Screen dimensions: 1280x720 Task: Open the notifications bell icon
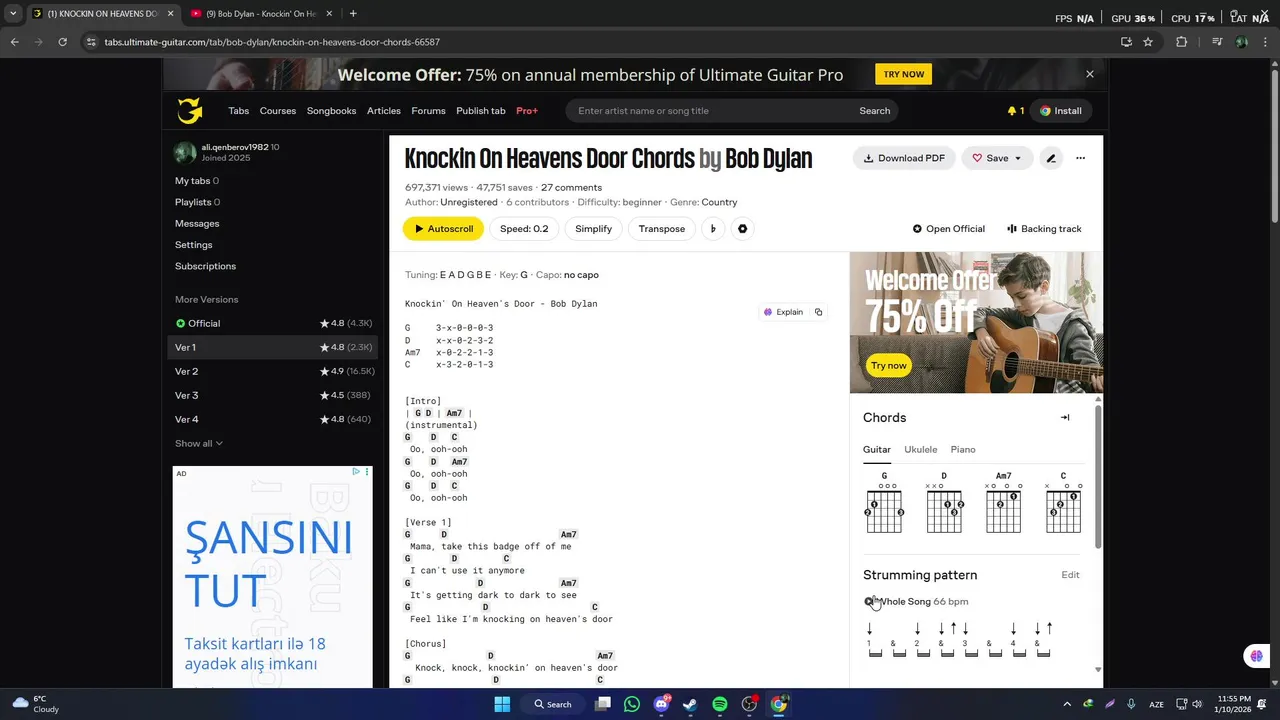(x=1012, y=111)
